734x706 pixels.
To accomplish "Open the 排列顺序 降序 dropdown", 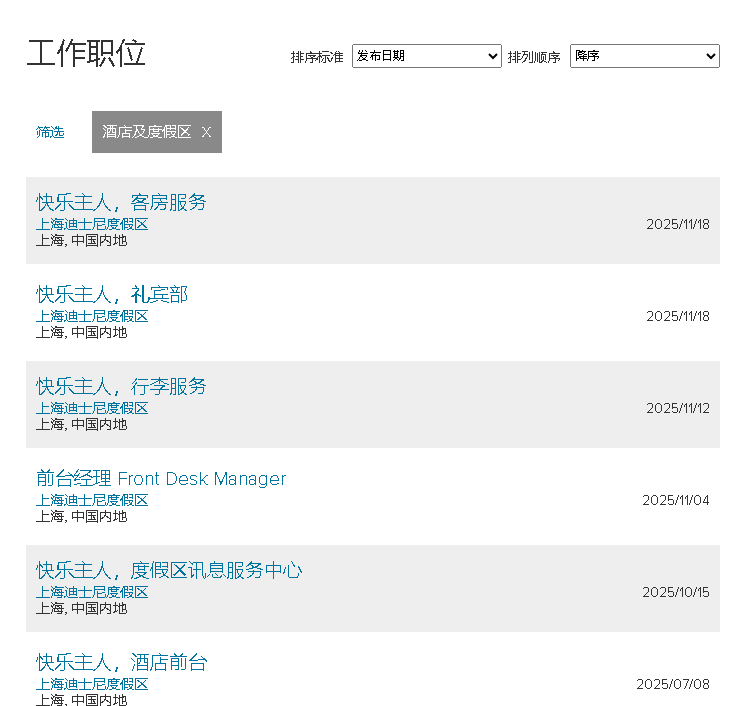I will [644, 56].
